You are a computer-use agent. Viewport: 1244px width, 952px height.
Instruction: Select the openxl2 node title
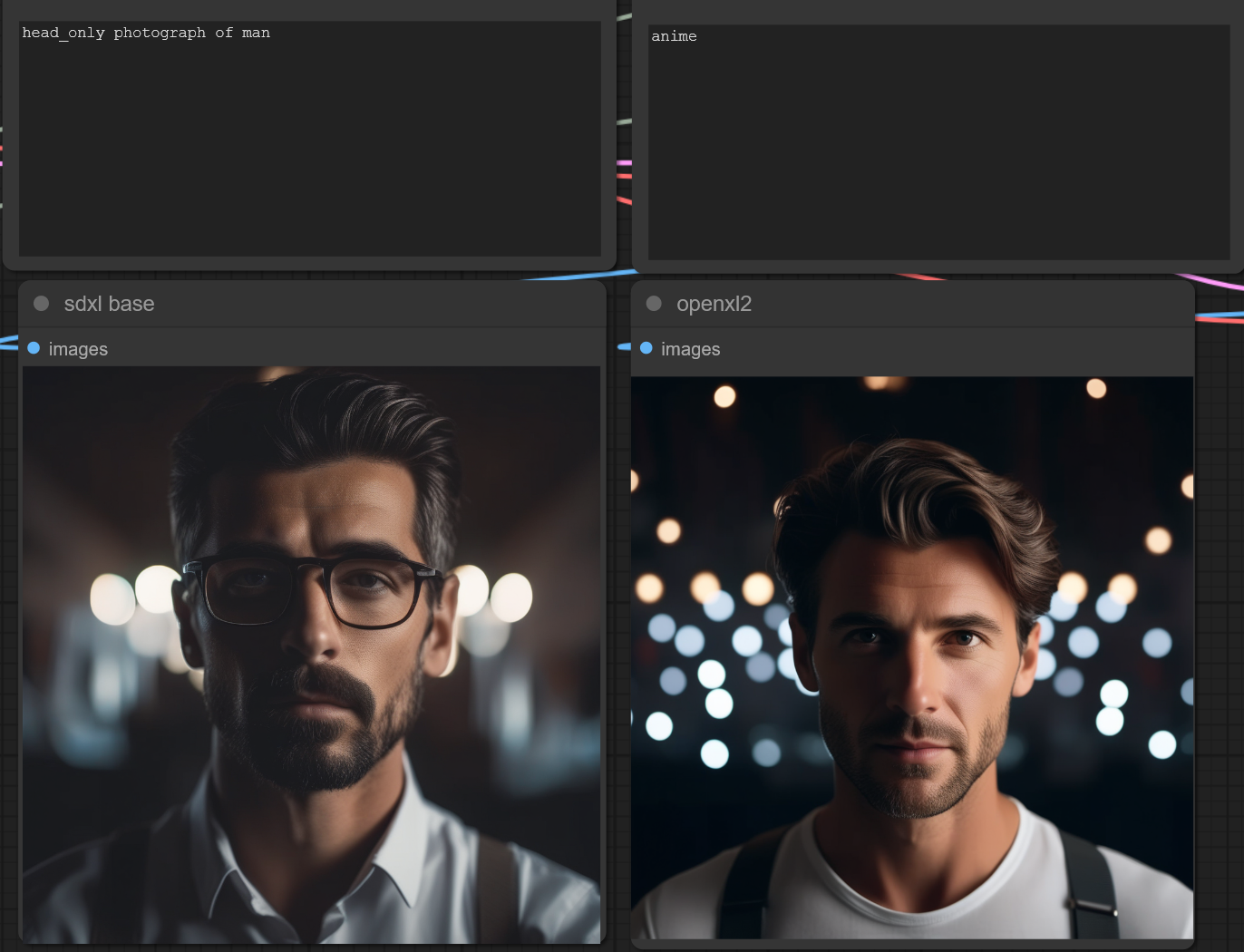[x=714, y=304]
